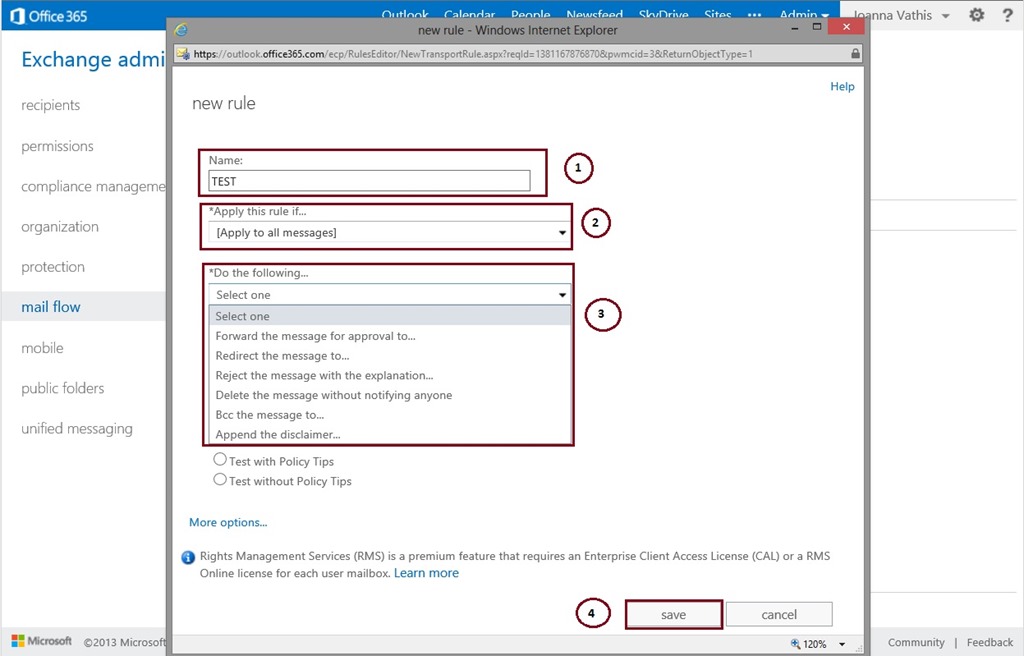1024x656 pixels.
Task: Click the zoom magnifier icon at 120%
Action: [x=796, y=644]
